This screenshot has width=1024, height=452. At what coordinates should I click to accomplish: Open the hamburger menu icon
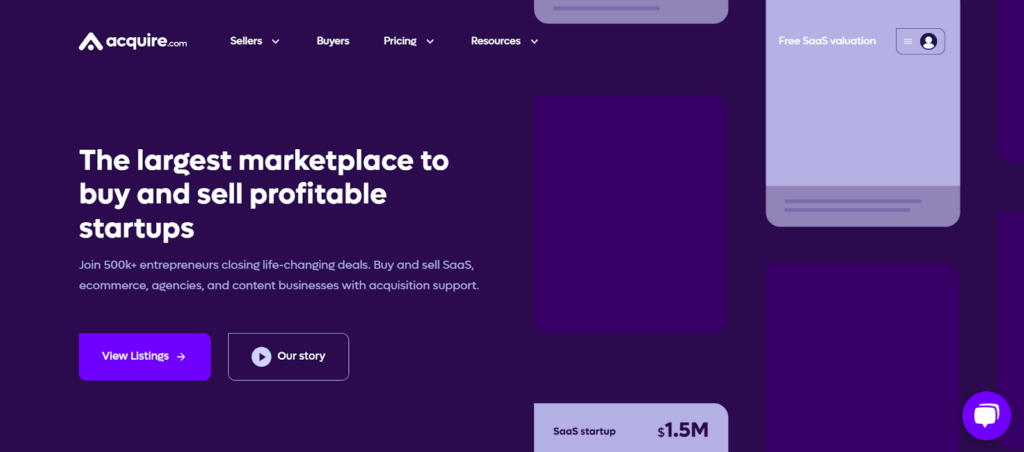[x=908, y=41]
